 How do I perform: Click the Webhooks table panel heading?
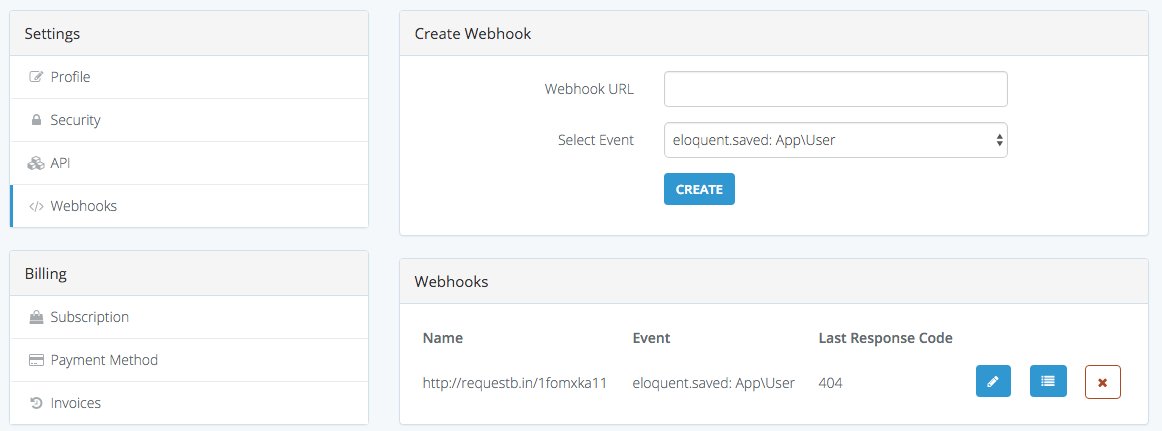[x=451, y=281]
